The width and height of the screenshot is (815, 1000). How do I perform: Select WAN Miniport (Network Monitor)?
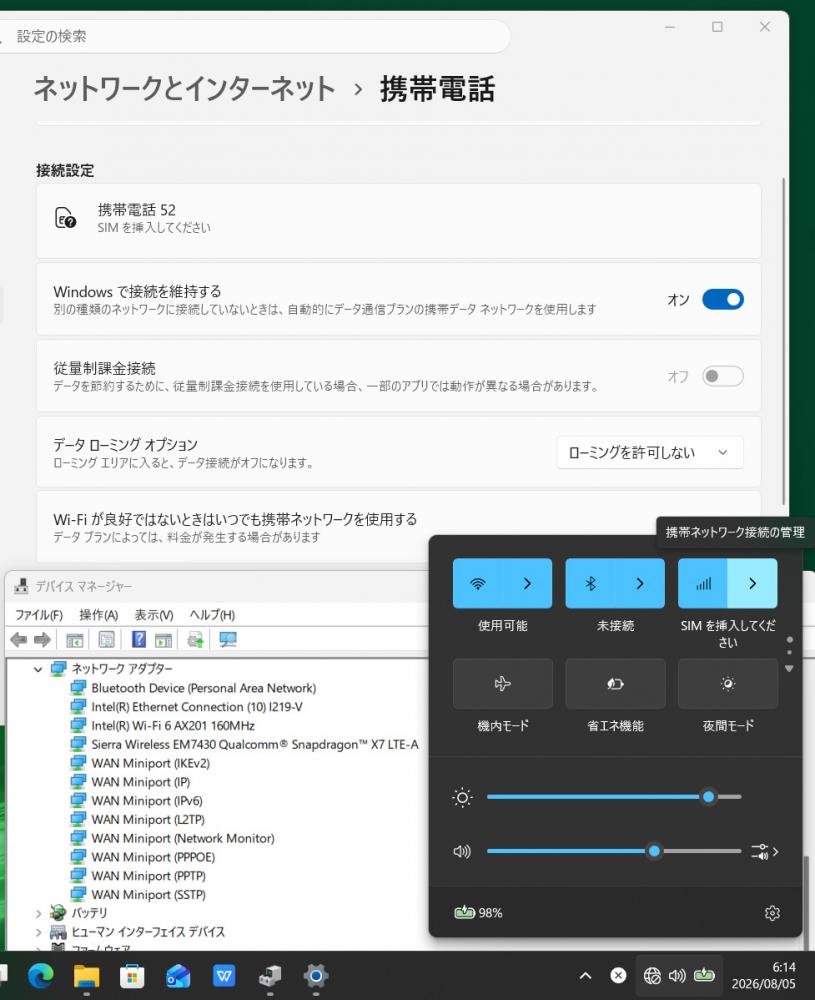point(182,838)
